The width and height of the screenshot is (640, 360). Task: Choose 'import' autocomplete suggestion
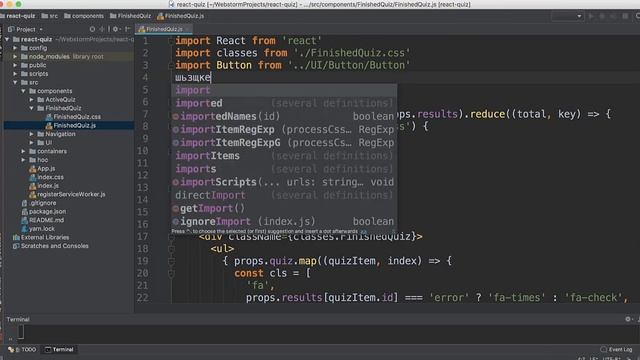[284, 90]
